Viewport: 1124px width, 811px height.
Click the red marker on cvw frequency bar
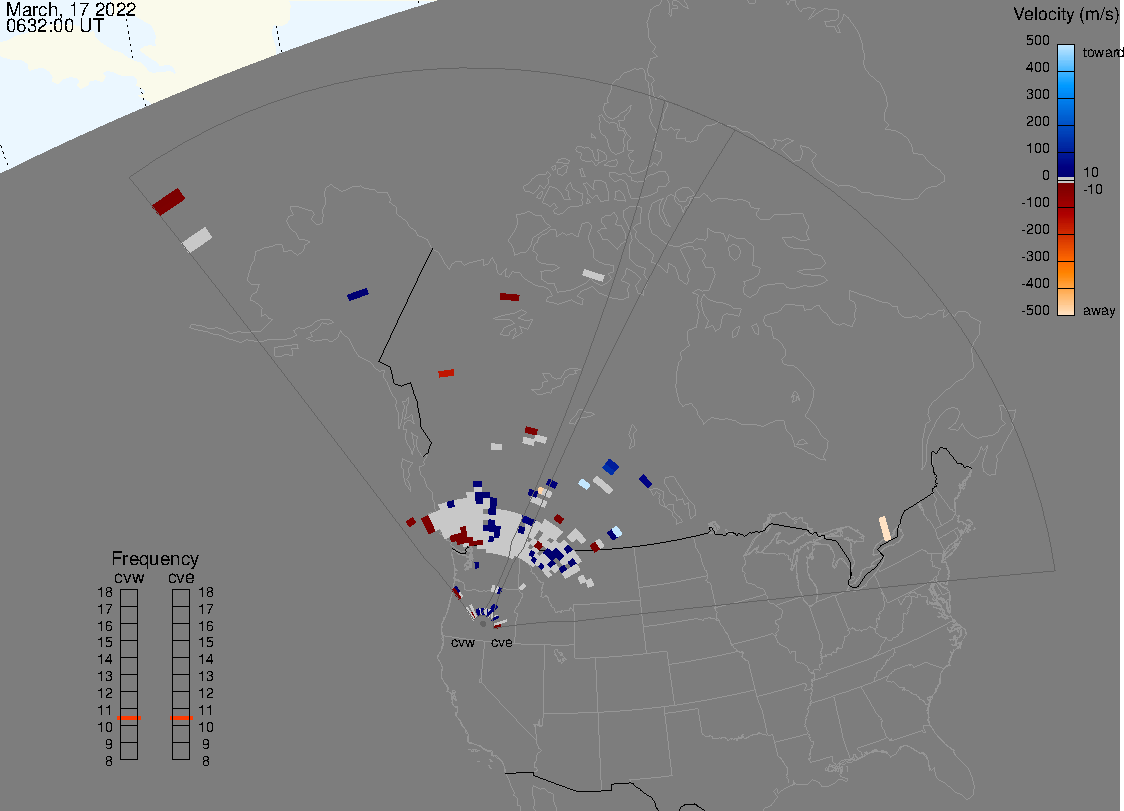129,718
